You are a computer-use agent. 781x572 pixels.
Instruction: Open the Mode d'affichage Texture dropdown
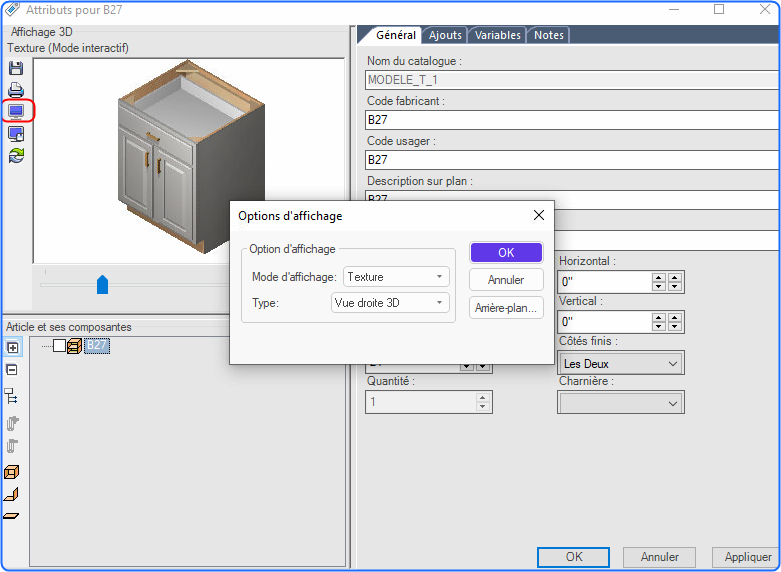396,277
